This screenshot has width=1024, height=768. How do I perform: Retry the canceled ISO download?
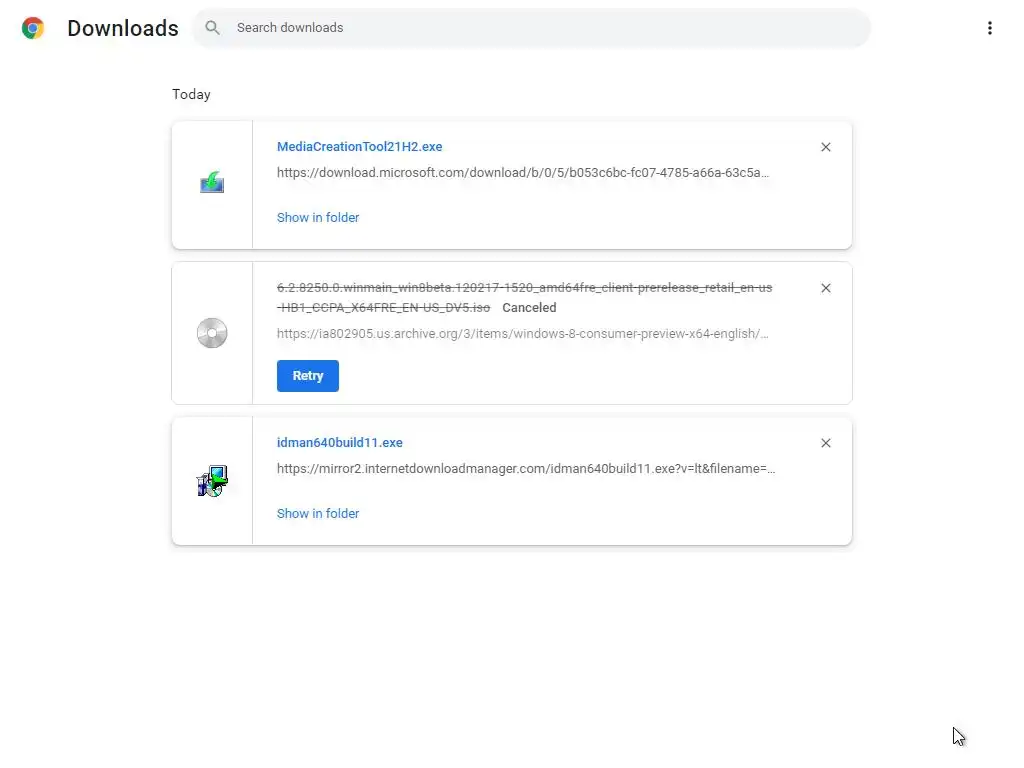click(x=308, y=376)
